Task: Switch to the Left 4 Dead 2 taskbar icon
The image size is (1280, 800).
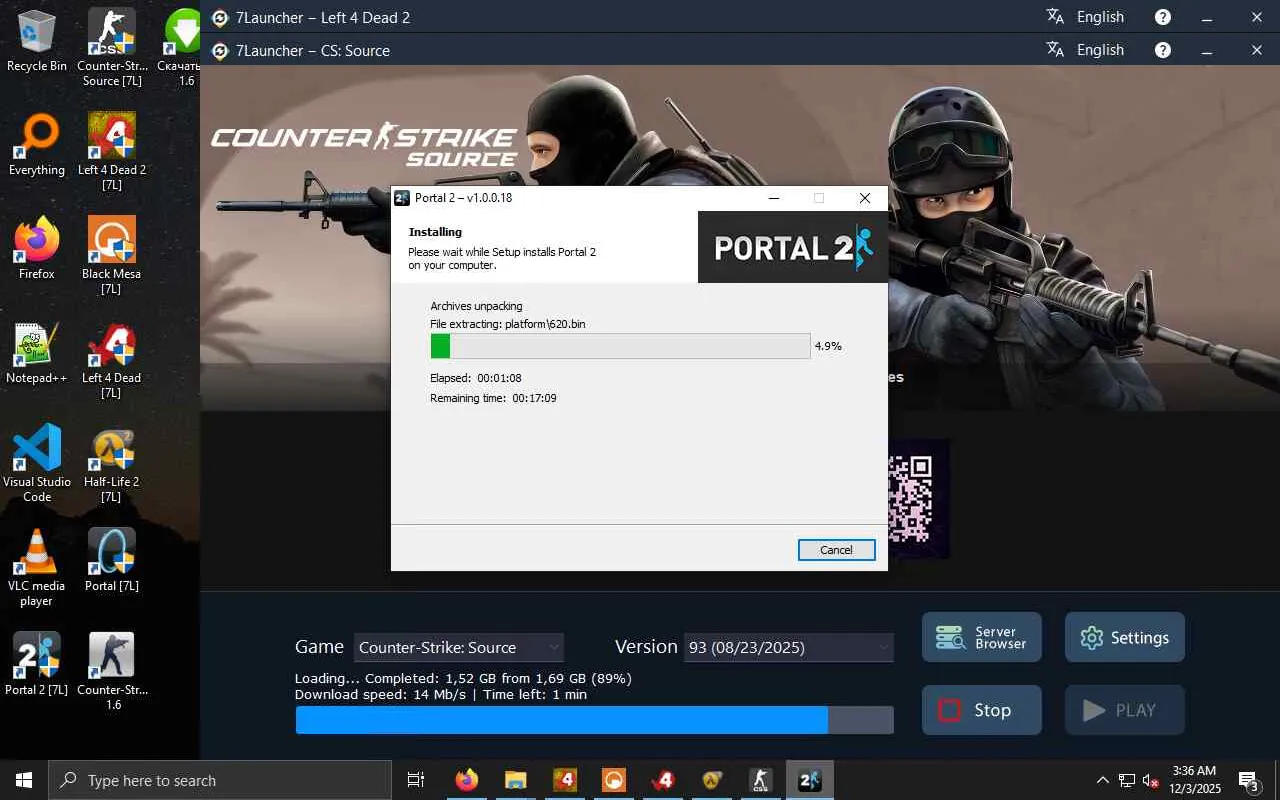Action: tap(565, 780)
